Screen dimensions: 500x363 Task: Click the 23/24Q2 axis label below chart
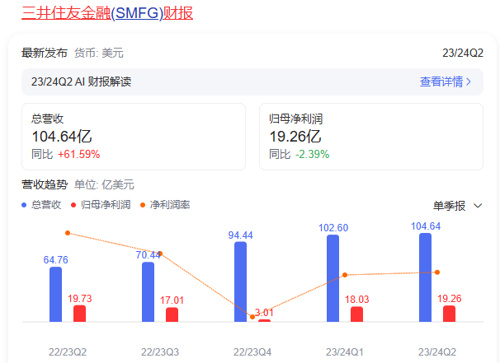[437, 352]
